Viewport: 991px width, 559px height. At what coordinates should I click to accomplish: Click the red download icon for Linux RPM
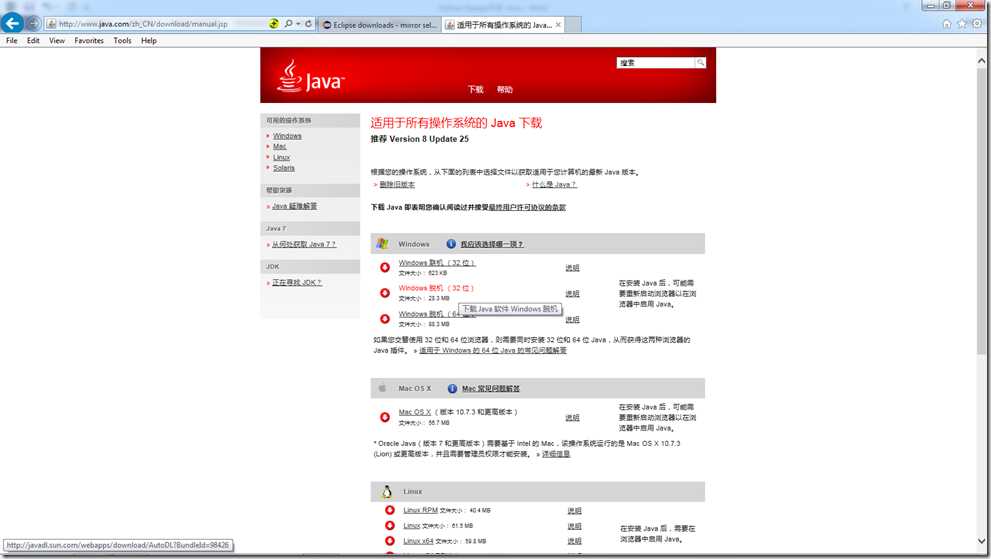click(389, 510)
